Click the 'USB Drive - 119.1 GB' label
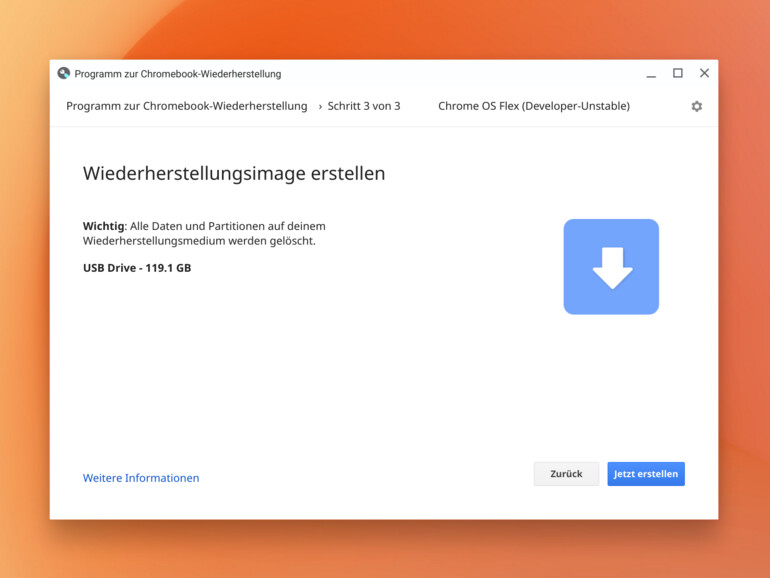Screen dimensions: 770x578 point(137,268)
